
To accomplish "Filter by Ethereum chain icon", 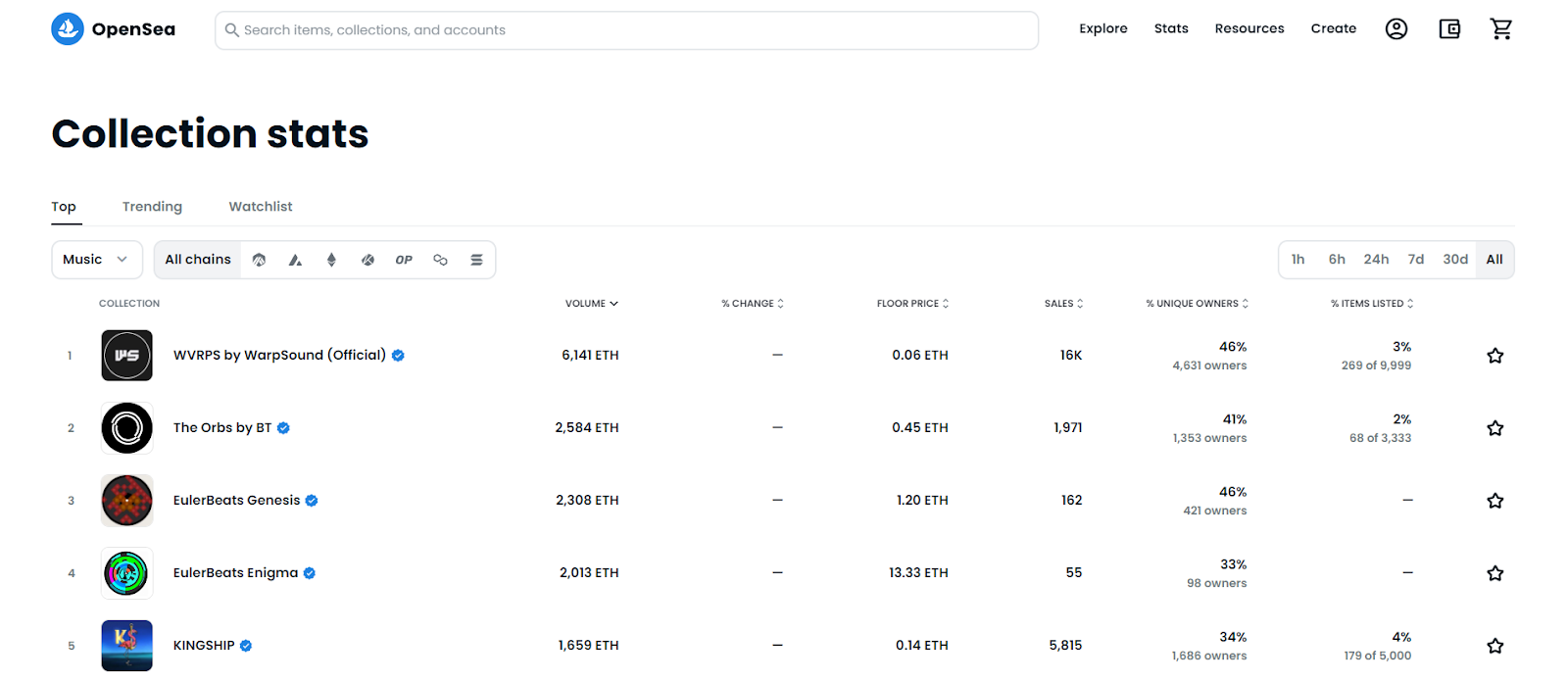I will 331,260.
